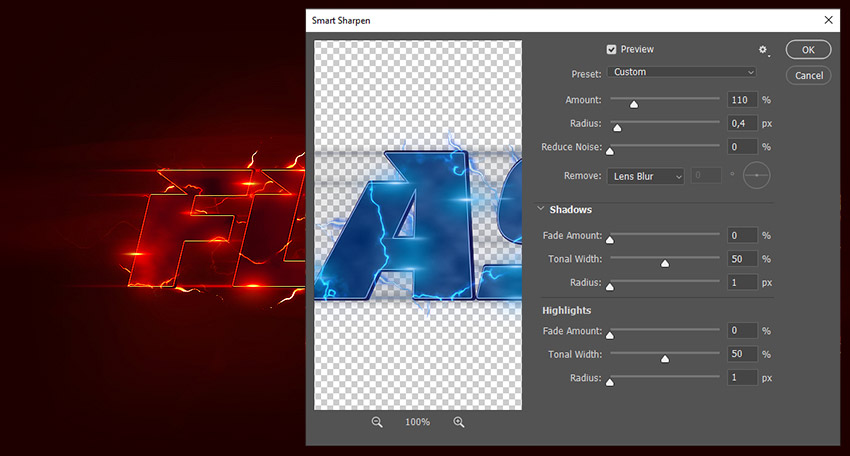
Task: Click the Amount value field
Action: click(x=741, y=100)
